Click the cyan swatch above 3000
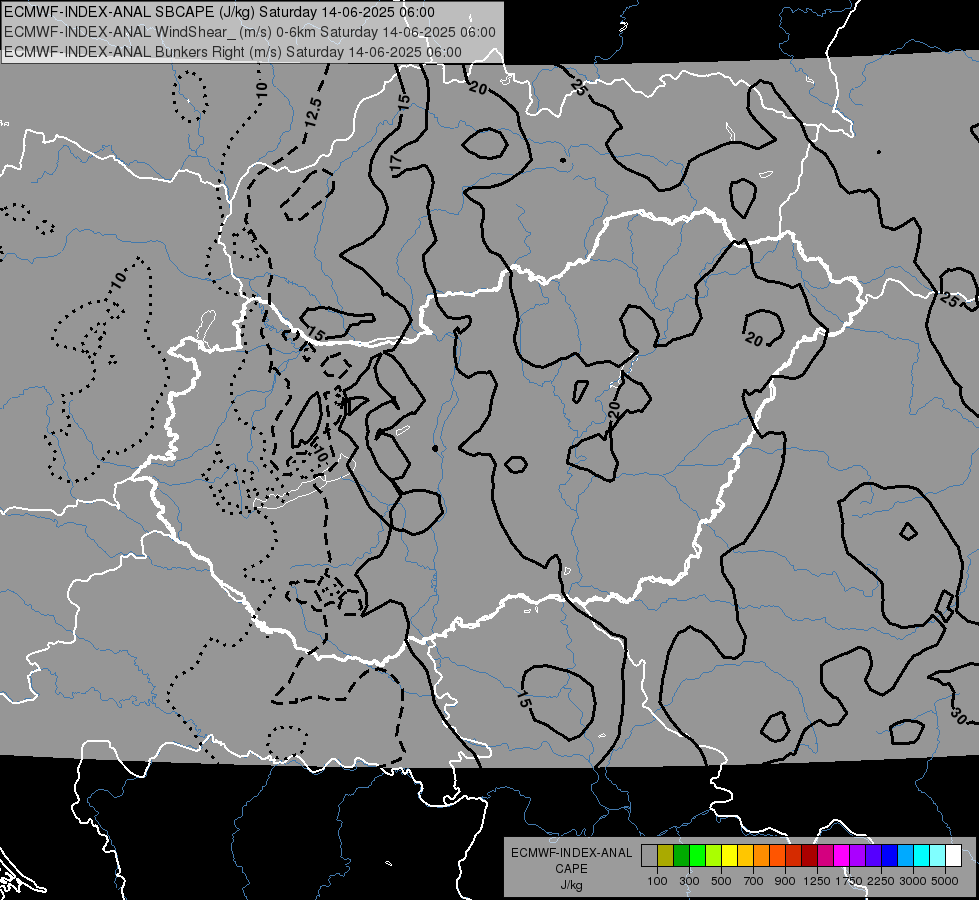 [922, 856]
